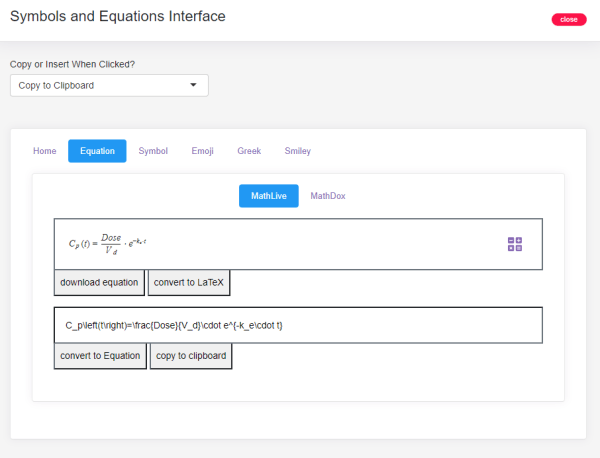Open the Smiley tab
This screenshot has height=458, width=600.
point(297,151)
